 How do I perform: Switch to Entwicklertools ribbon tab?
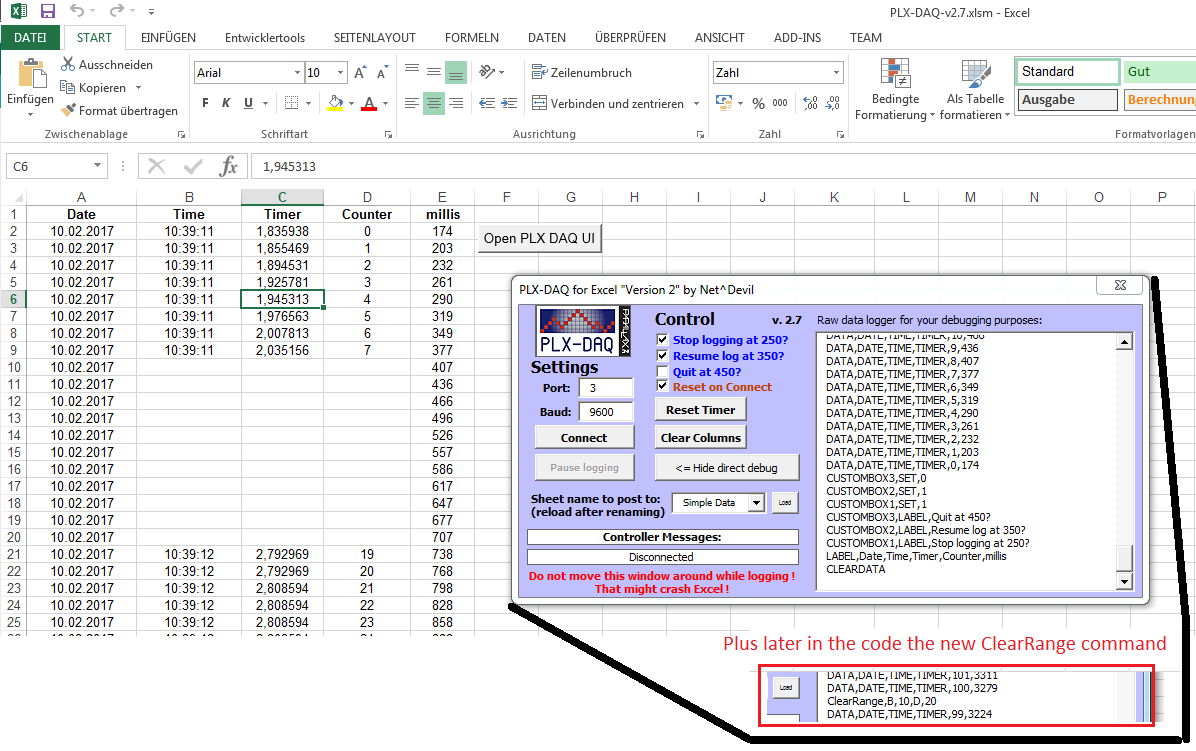pos(265,37)
